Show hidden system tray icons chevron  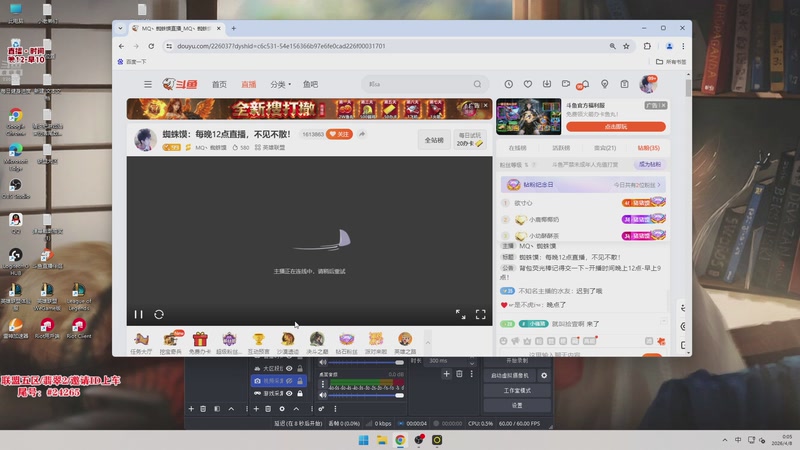[x=724, y=440]
